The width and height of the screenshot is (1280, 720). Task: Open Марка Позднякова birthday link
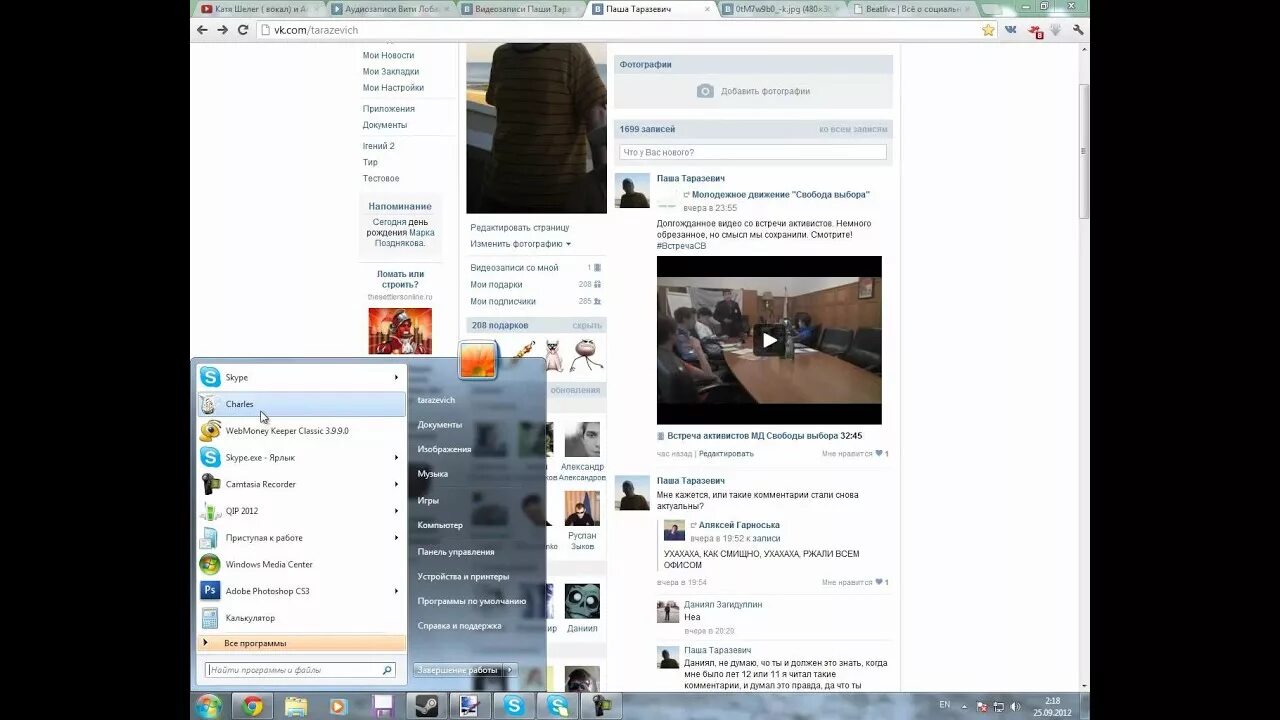(x=404, y=238)
